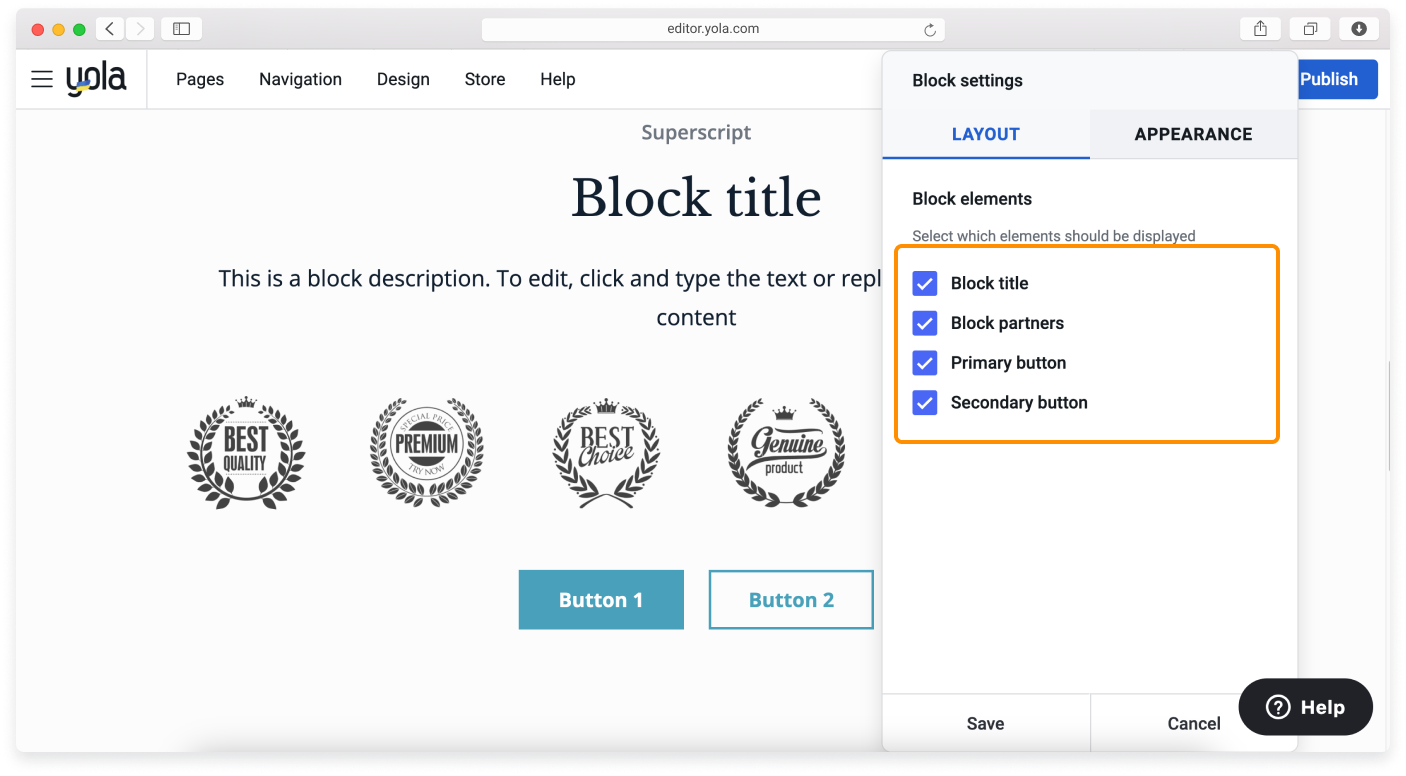This screenshot has height=776, width=1406.
Task: Click the browser back arrow
Action: coord(109,28)
